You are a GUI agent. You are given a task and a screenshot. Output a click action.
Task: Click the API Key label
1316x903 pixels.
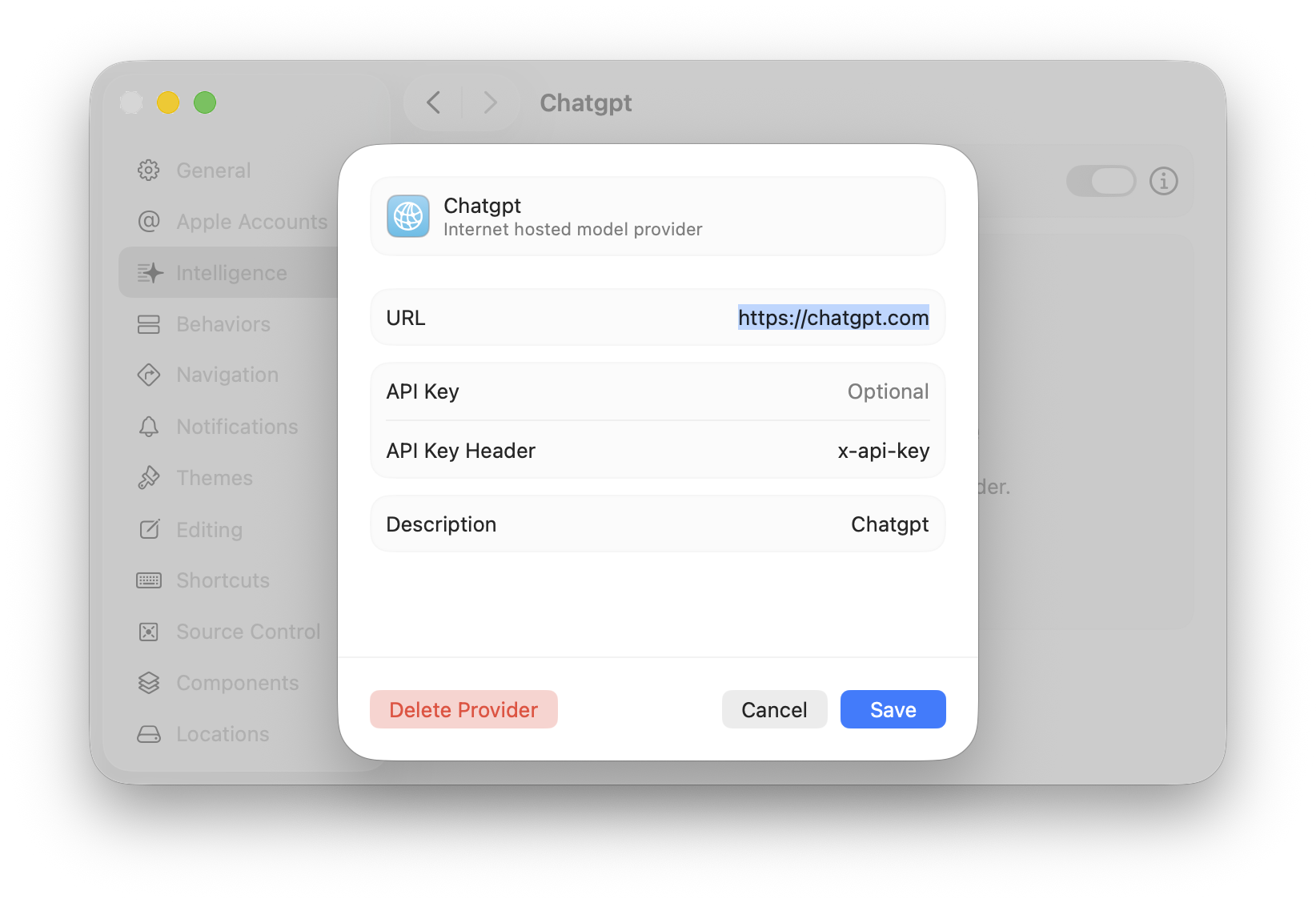point(423,391)
